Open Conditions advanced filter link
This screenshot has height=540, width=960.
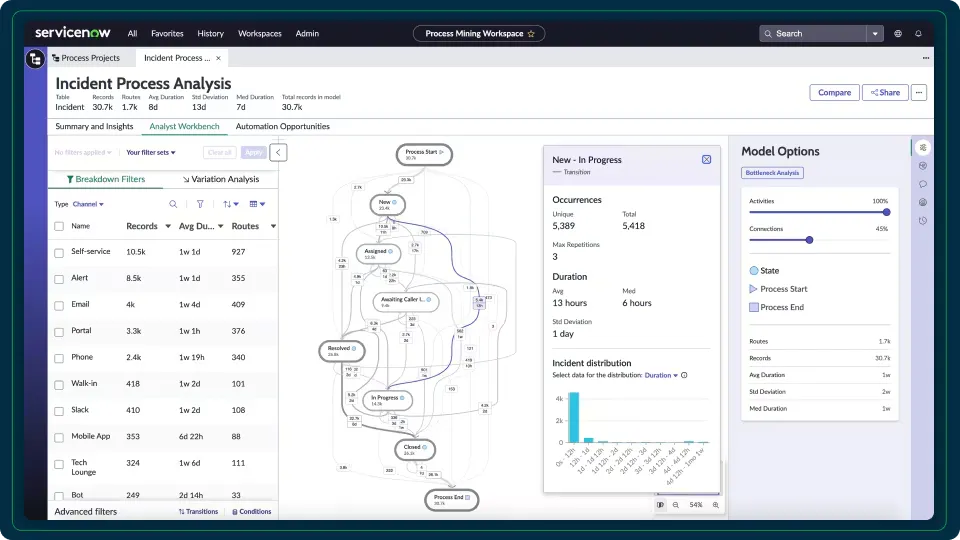point(252,512)
